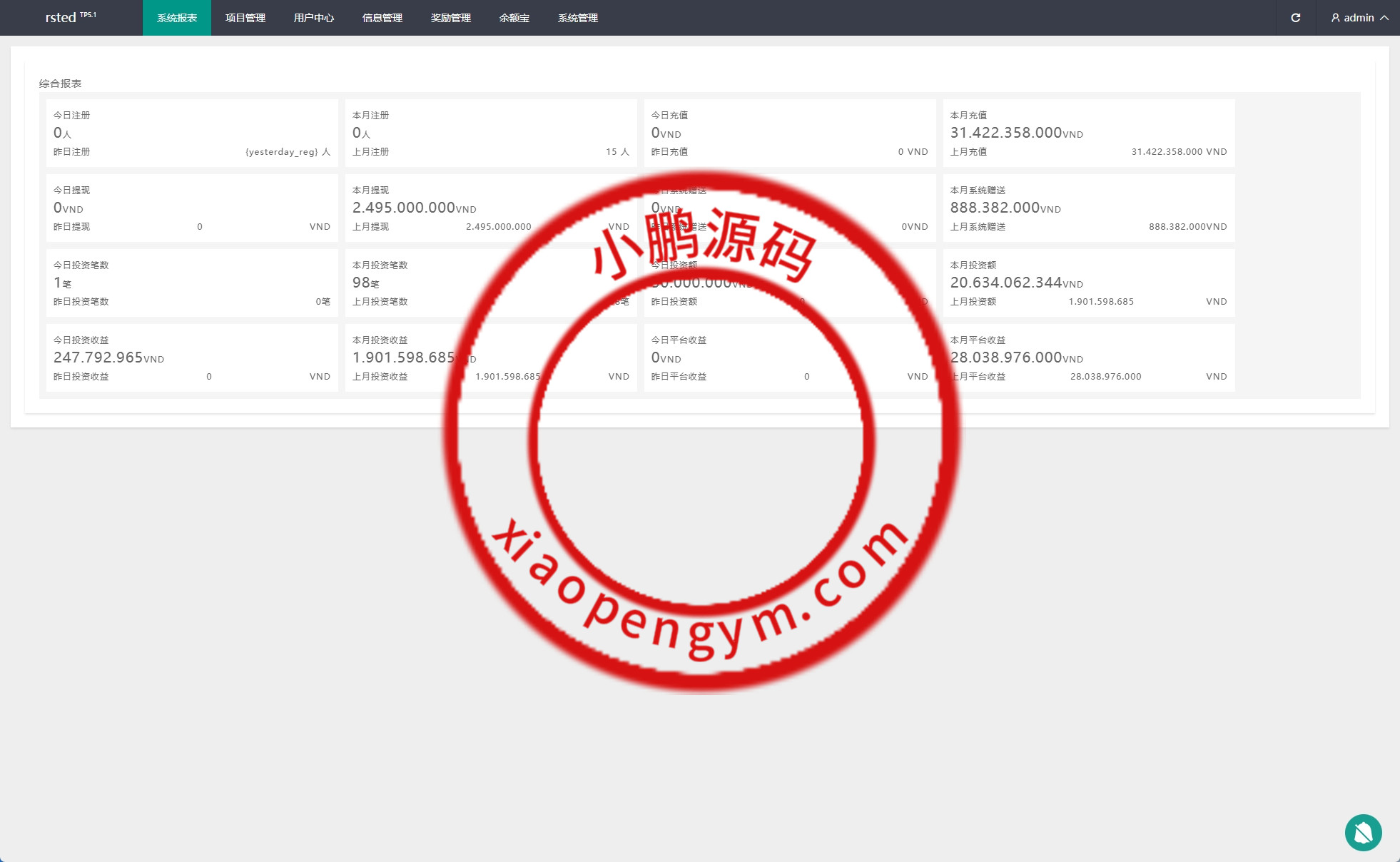Click the rsted logo text
1400x862 pixels.
pyautogui.click(x=61, y=18)
